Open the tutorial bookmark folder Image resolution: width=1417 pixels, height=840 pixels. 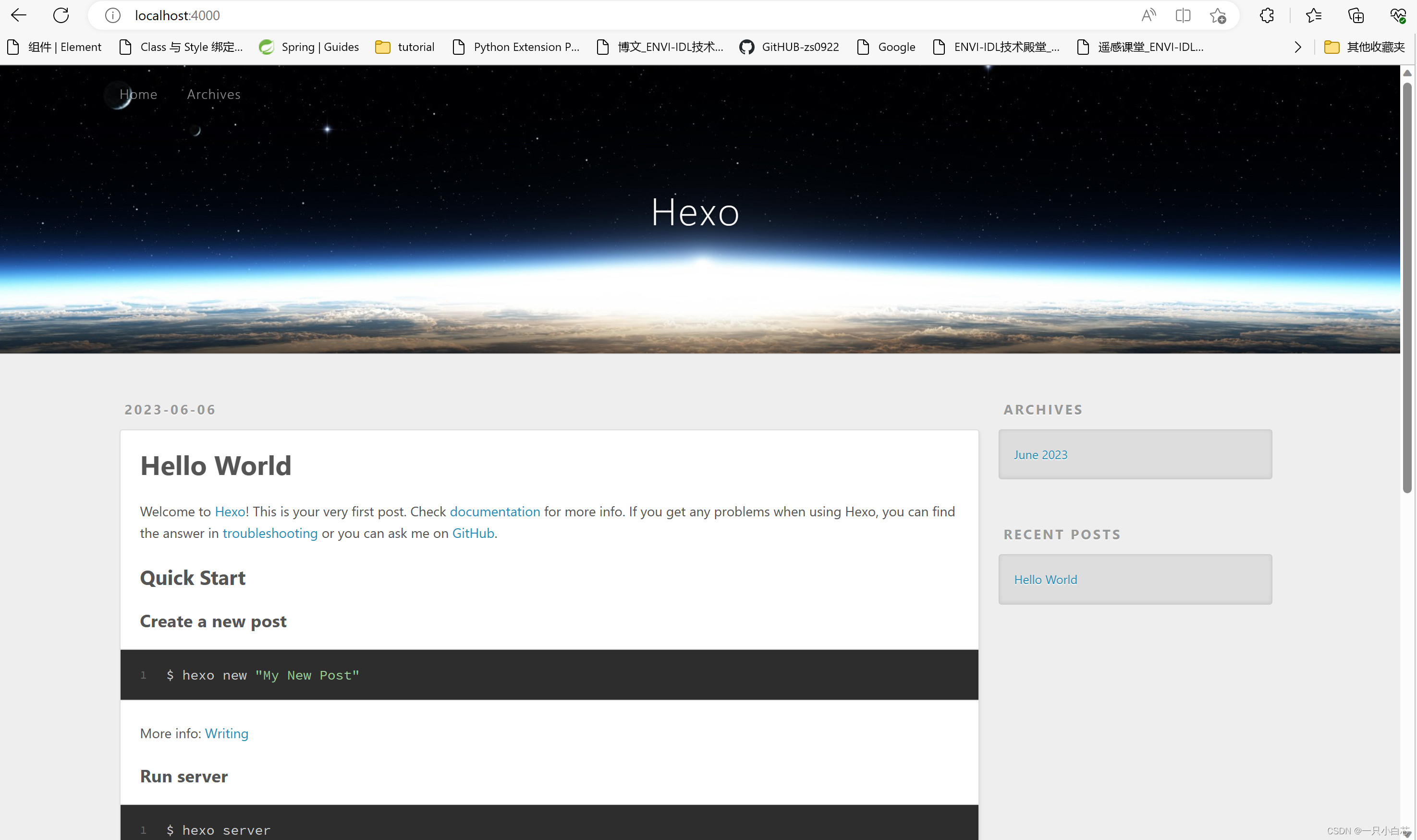coord(405,47)
